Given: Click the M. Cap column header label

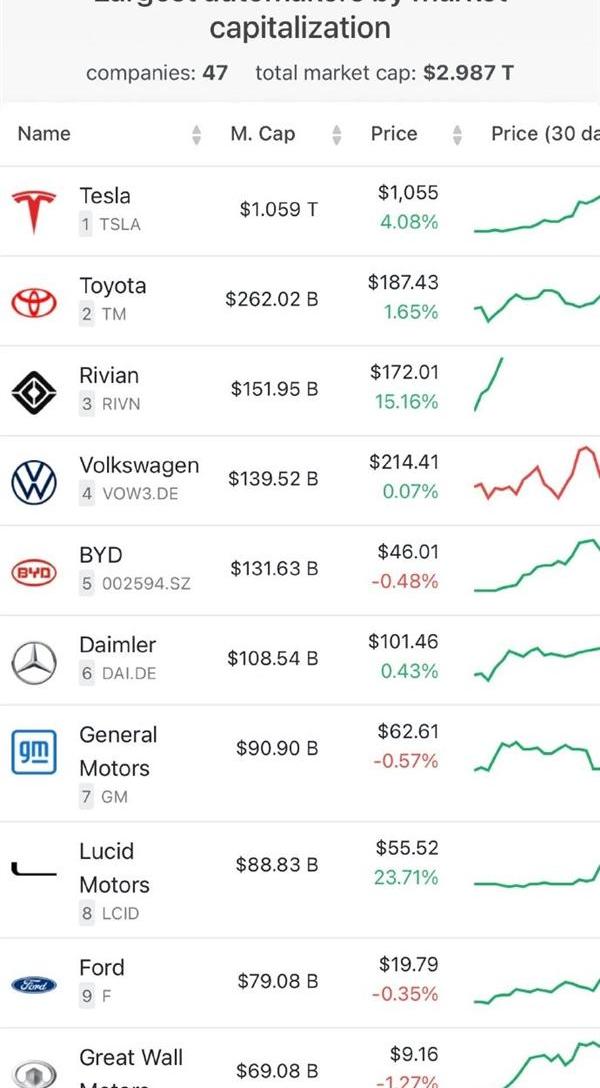Looking at the screenshot, I should (x=263, y=134).
